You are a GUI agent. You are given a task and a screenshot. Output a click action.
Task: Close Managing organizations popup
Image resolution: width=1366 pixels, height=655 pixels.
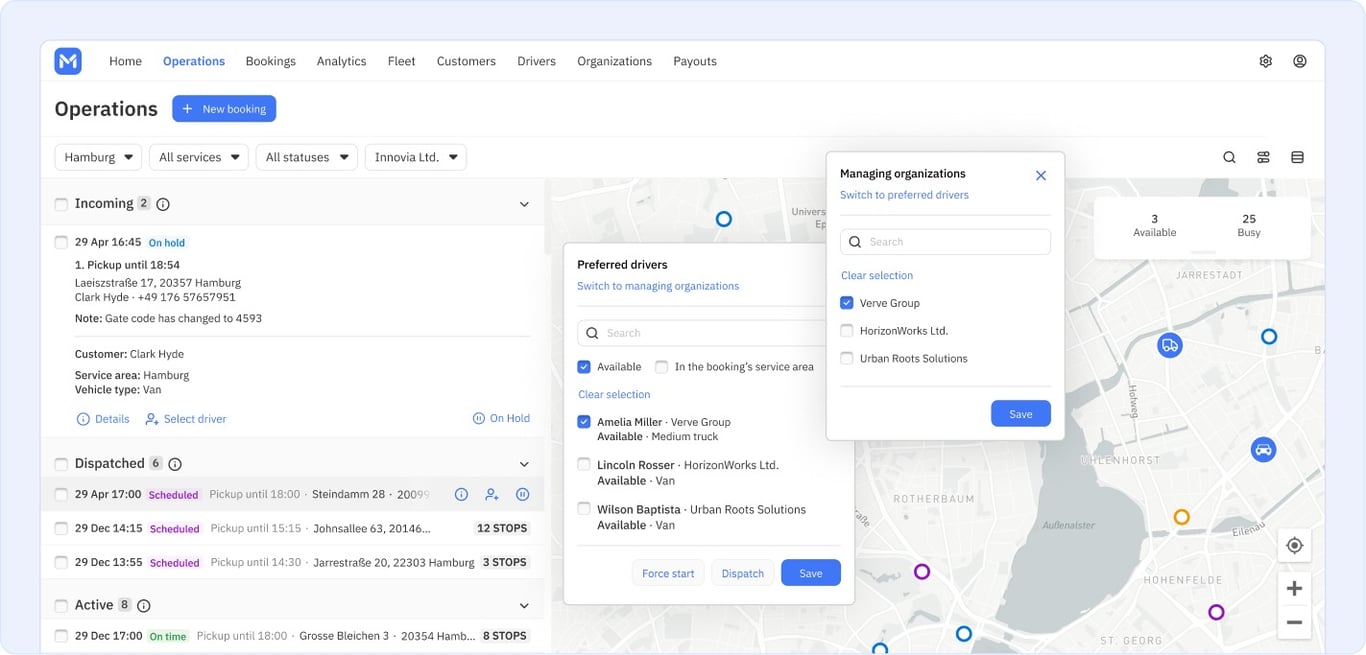click(1041, 175)
